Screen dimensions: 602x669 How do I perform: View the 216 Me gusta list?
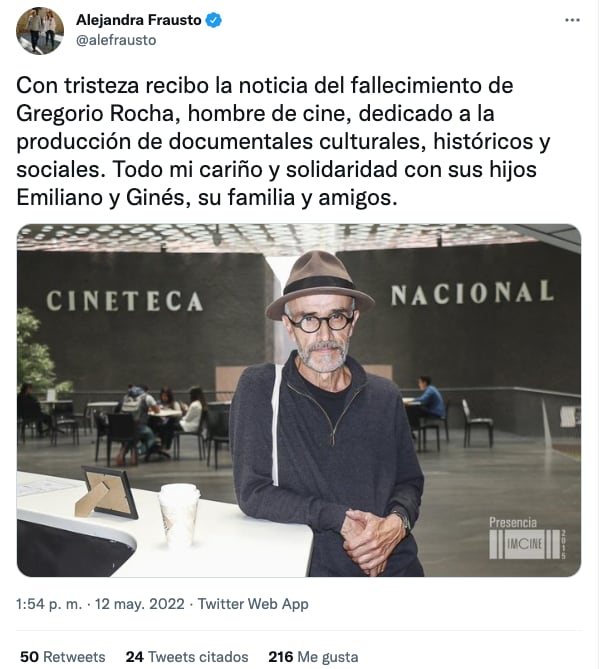pyautogui.click(x=313, y=657)
